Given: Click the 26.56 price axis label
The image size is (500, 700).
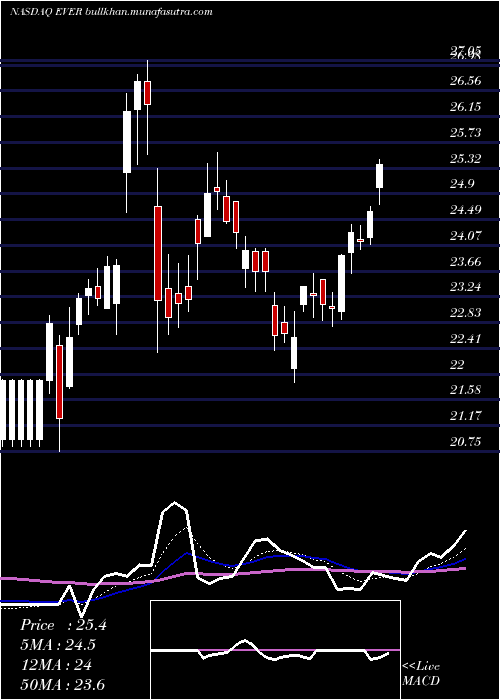Looking at the screenshot, I should point(466,81).
